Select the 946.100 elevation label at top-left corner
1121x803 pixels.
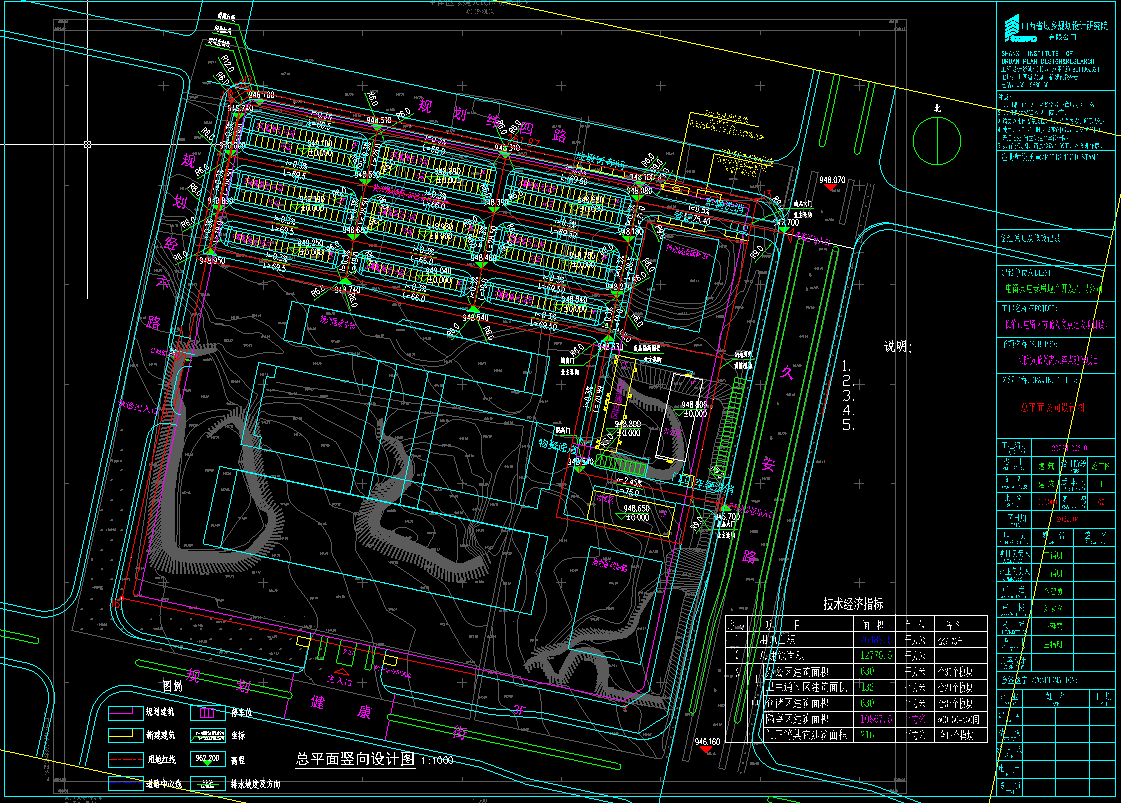[x=260, y=94]
